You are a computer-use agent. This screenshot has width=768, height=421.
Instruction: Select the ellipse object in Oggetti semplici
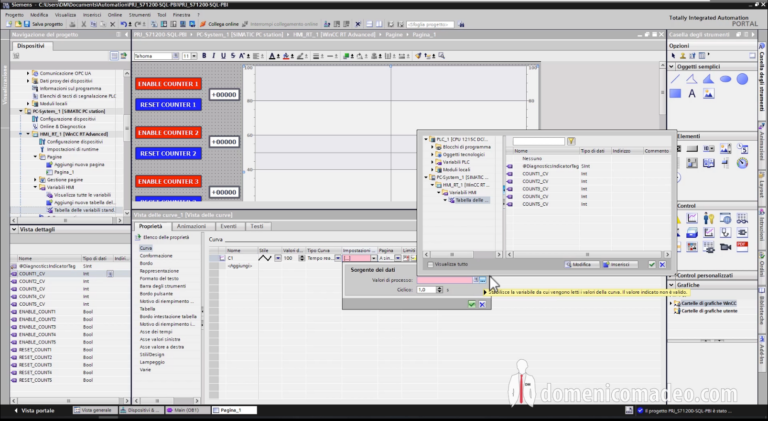(x=725, y=79)
